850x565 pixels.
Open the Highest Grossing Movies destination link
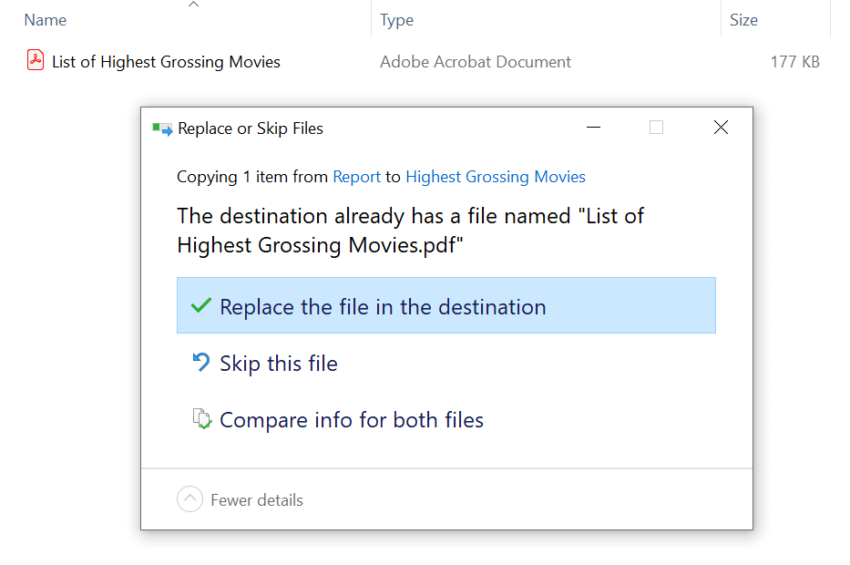(x=495, y=177)
